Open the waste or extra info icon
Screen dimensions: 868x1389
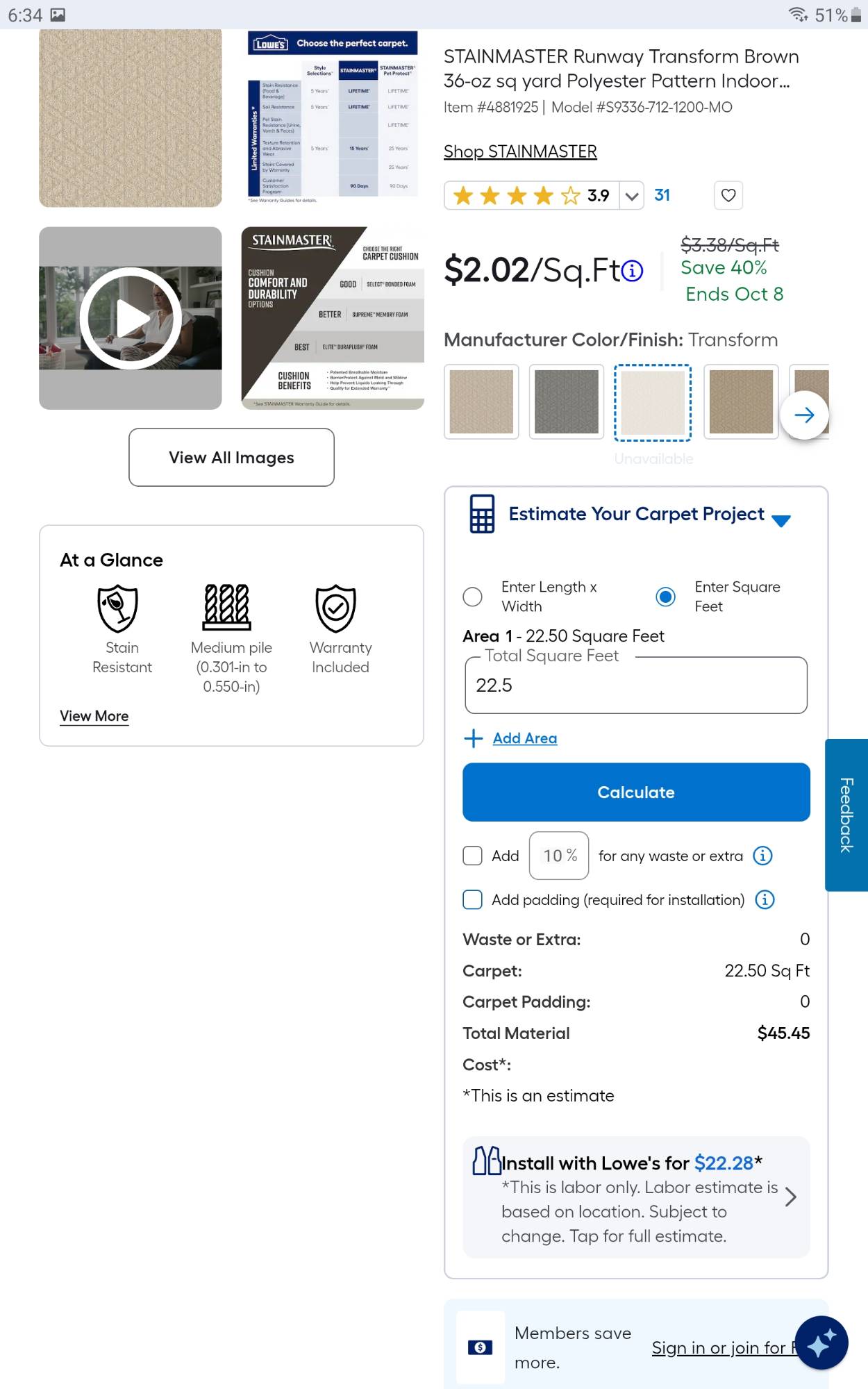pyautogui.click(x=762, y=856)
